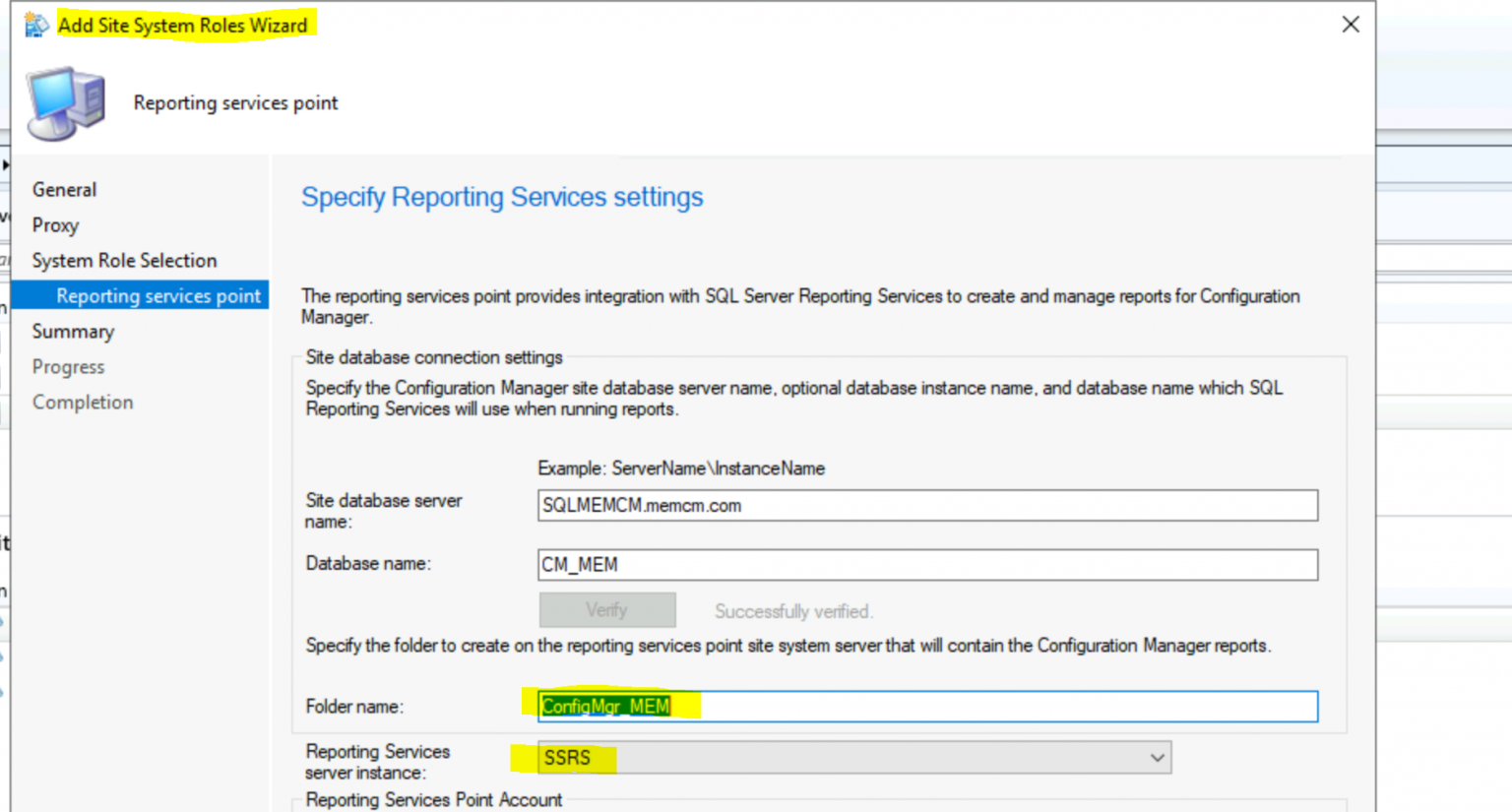Screen dimensions: 1512x812
Task: Click the Reporting Services Point Account group label
Action: coord(434,799)
